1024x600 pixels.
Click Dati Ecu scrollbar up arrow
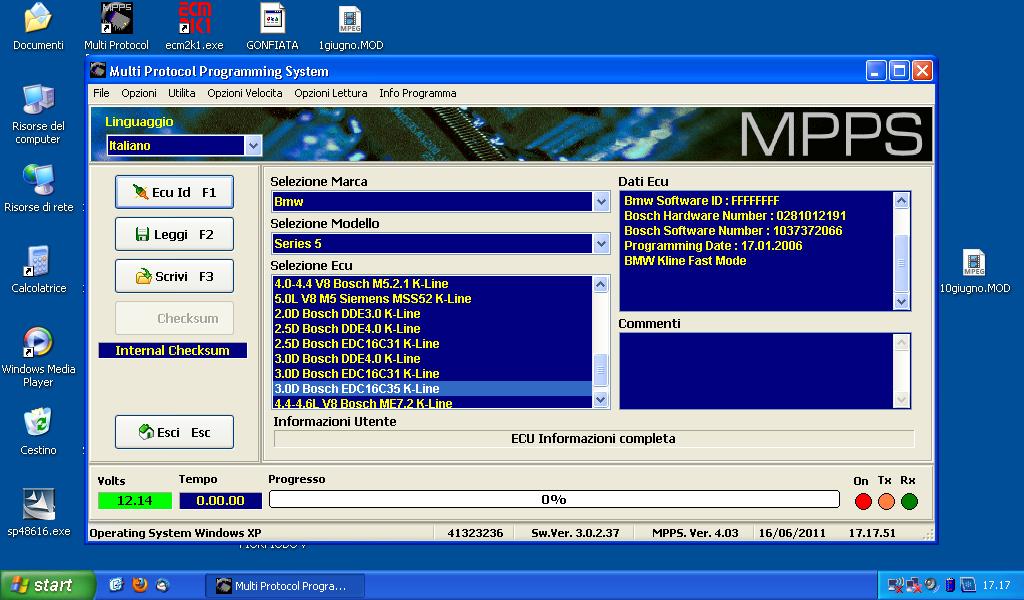pyautogui.click(x=901, y=200)
